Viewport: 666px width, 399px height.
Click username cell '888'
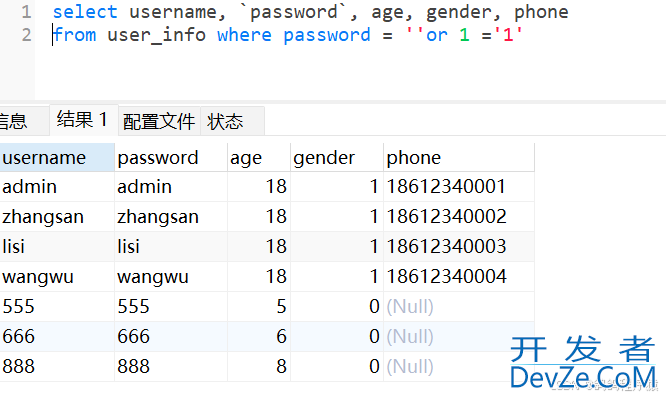pyautogui.click(x=57, y=366)
